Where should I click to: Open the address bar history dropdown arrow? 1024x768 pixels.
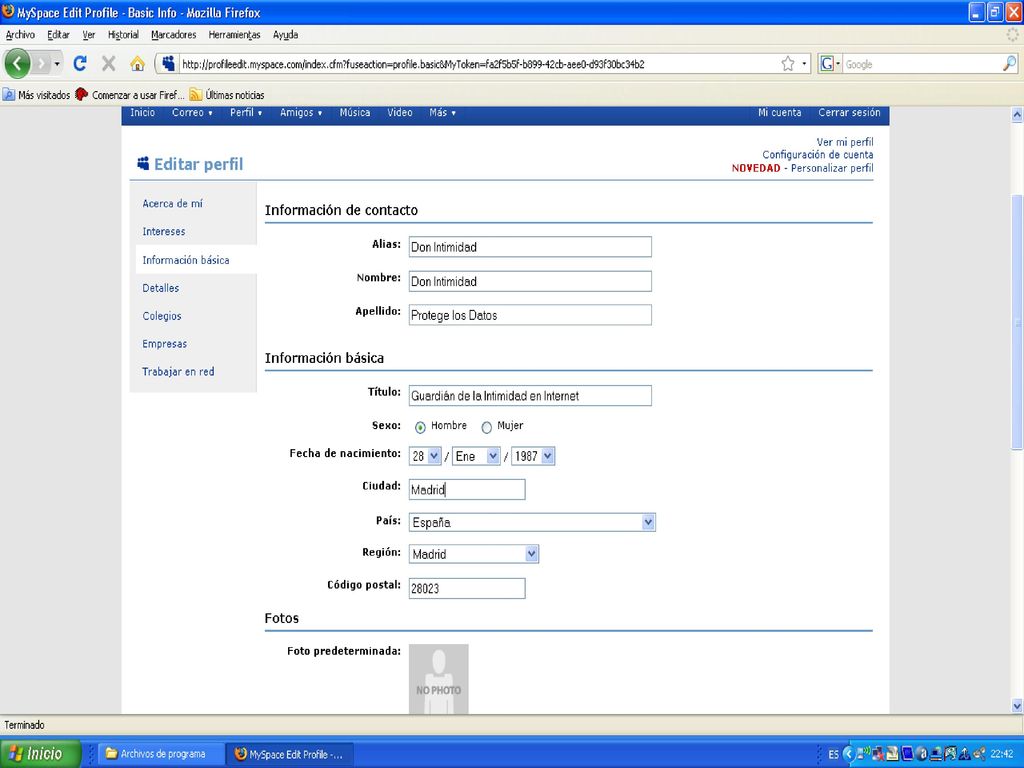click(805, 63)
